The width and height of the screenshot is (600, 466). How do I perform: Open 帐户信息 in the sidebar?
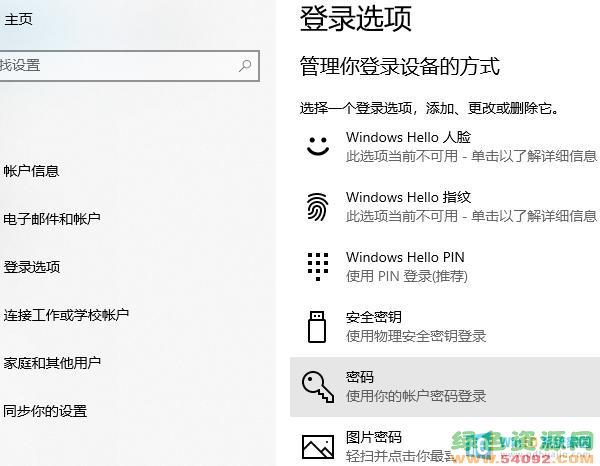pos(31,171)
